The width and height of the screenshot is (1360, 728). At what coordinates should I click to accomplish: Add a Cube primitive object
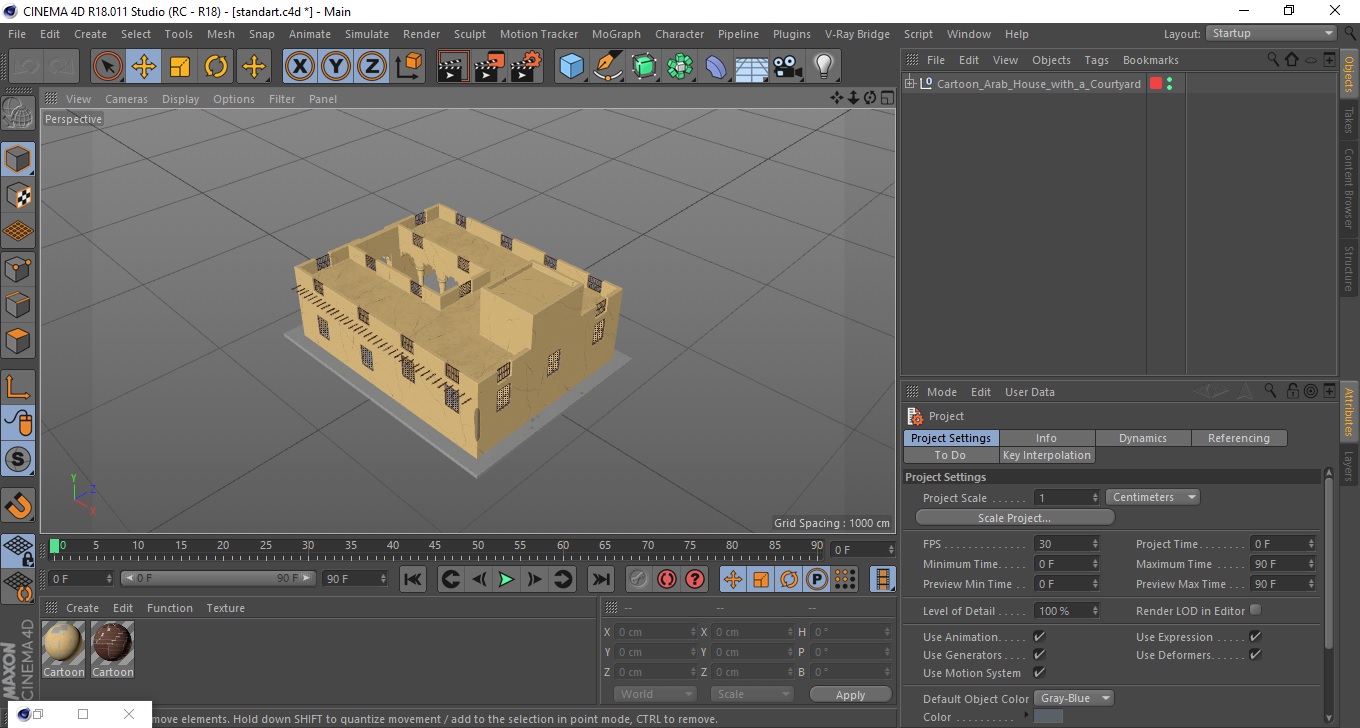(x=571, y=67)
